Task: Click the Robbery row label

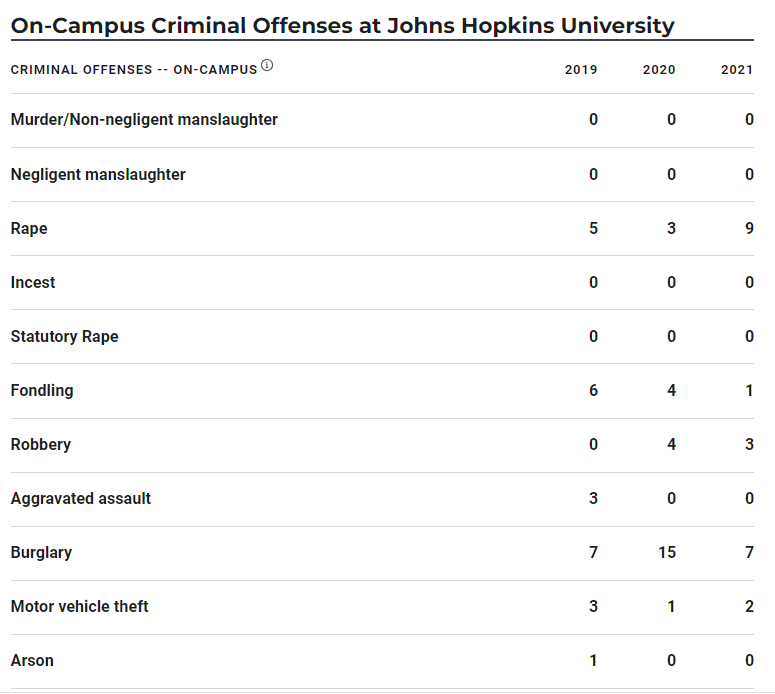Action: coord(41,444)
